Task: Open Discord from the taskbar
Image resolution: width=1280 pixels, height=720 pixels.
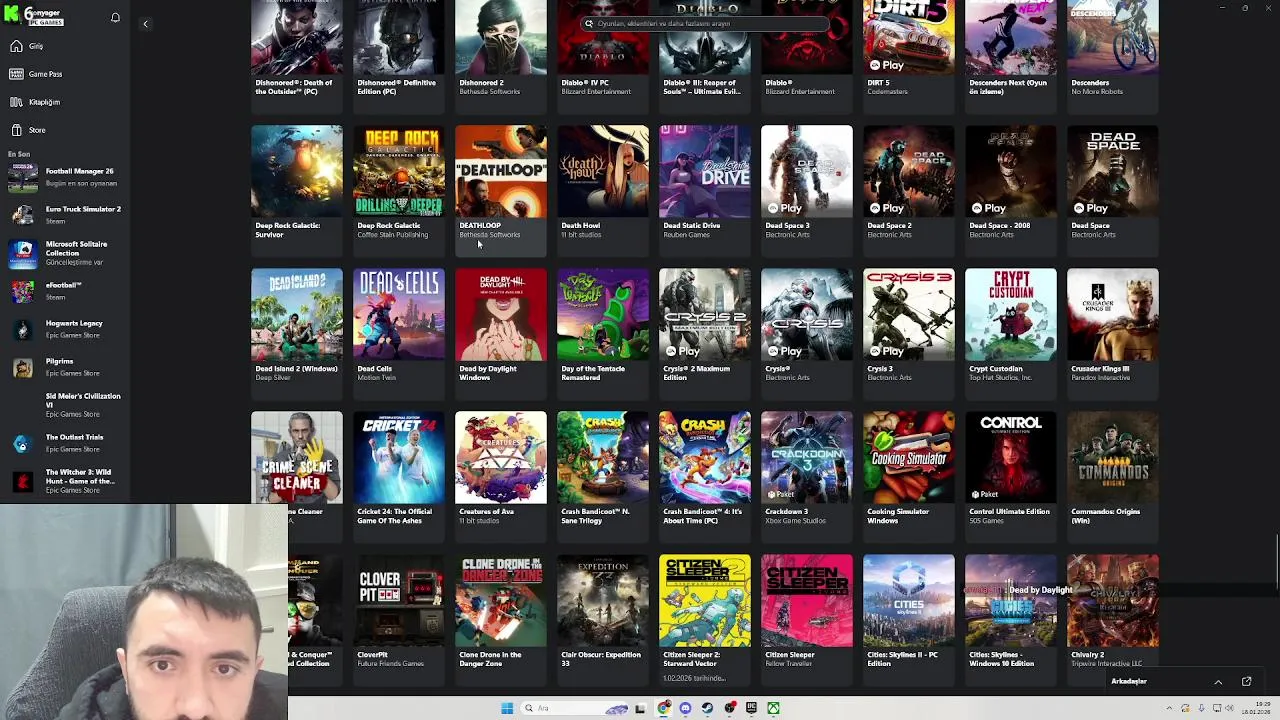Action: pos(685,708)
